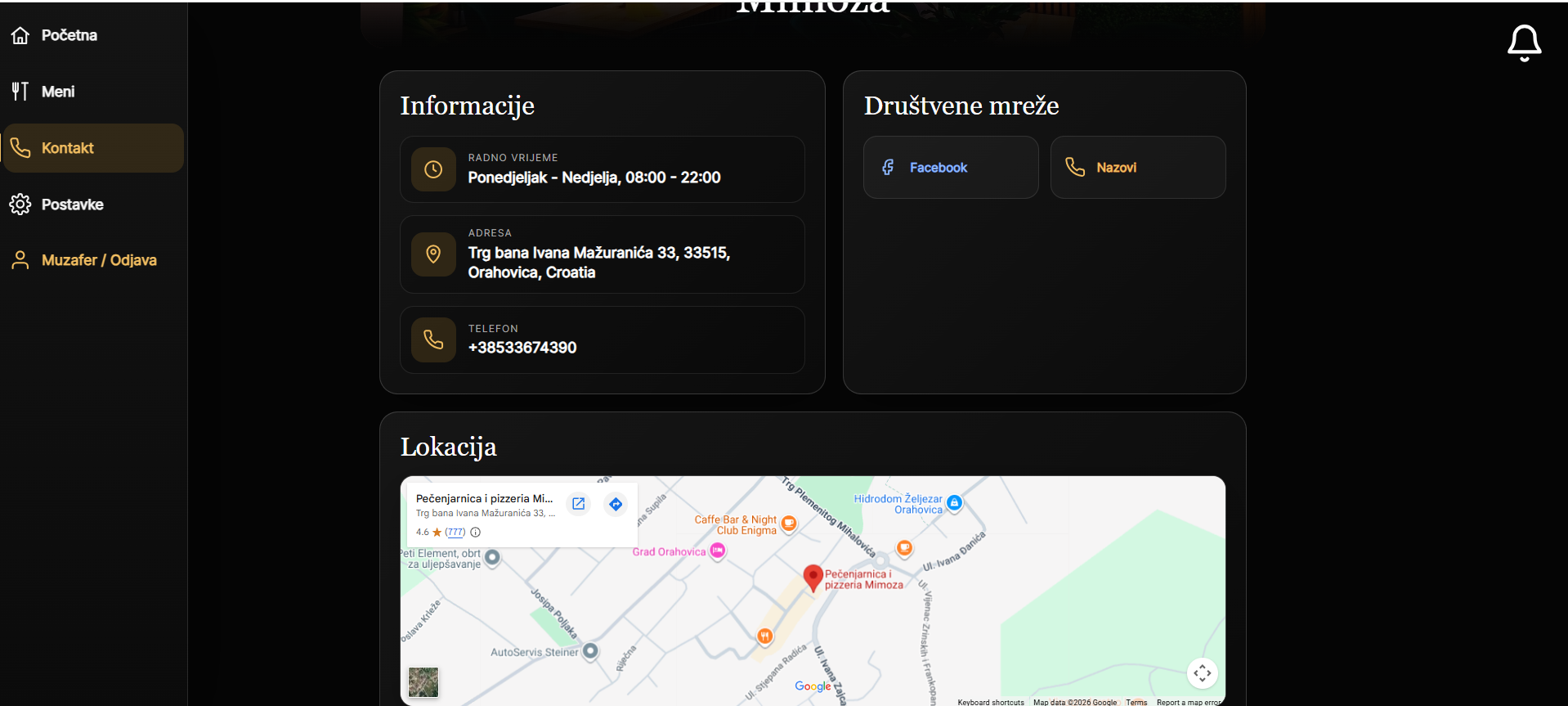Open the notifications bell icon
The width and height of the screenshot is (1568, 706).
1524,43
